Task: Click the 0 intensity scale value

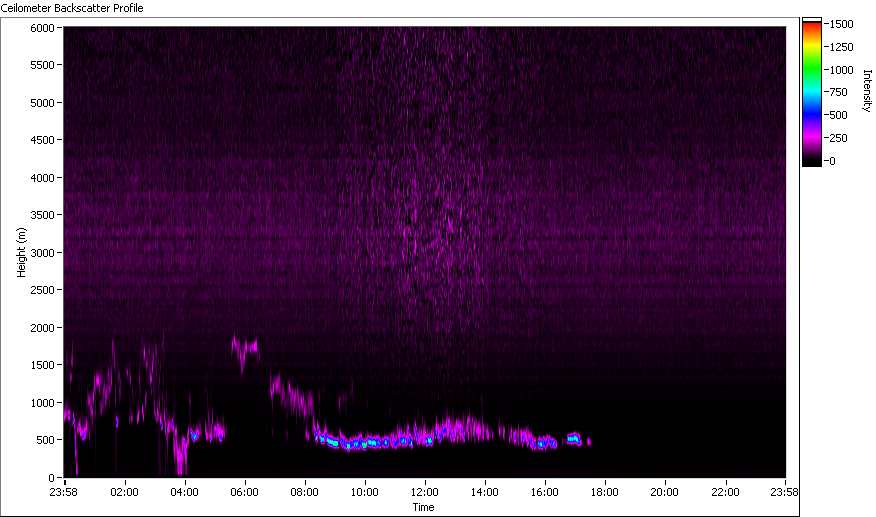Action: (x=833, y=161)
